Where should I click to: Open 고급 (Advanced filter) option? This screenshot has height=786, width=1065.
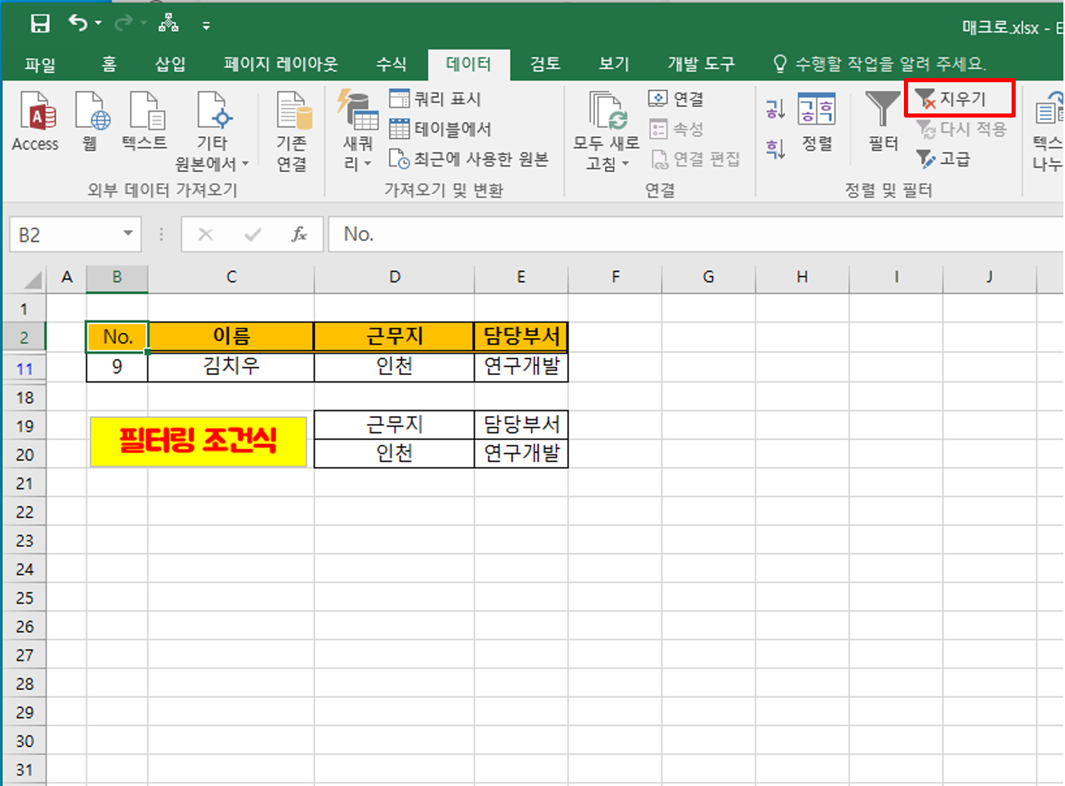pyautogui.click(x=943, y=159)
